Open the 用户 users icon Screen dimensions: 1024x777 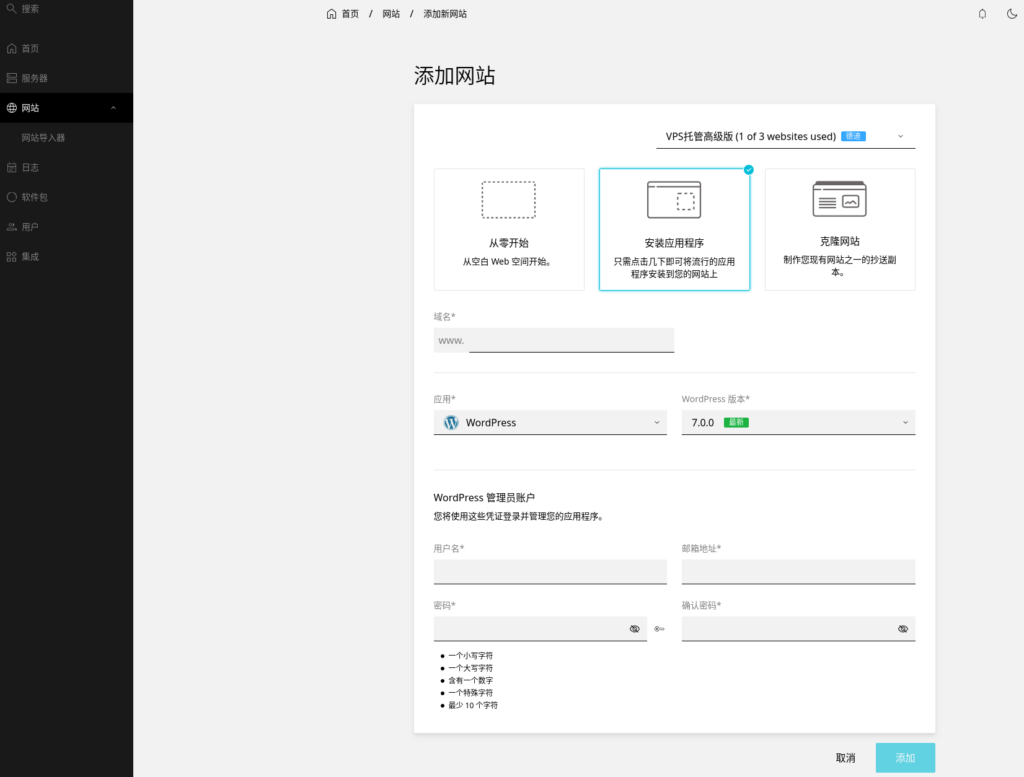(11, 227)
